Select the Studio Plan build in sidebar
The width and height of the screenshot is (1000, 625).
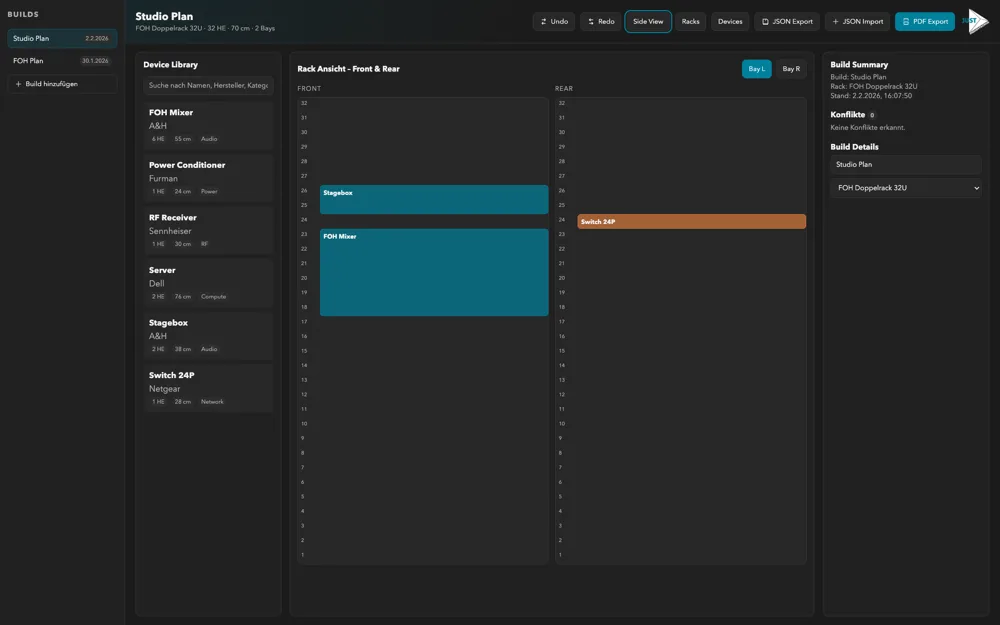(x=60, y=36)
